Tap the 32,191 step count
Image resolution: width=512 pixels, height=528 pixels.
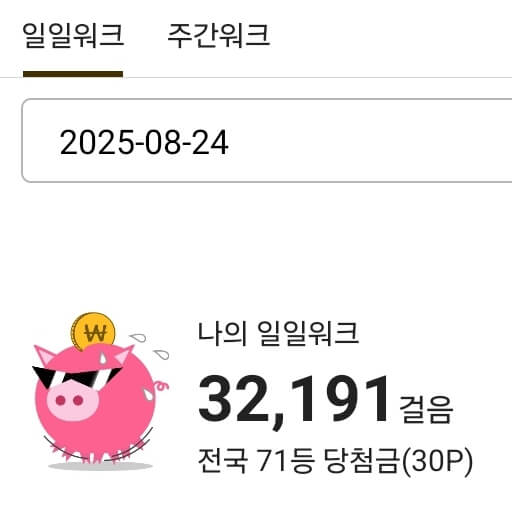(x=294, y=399)
